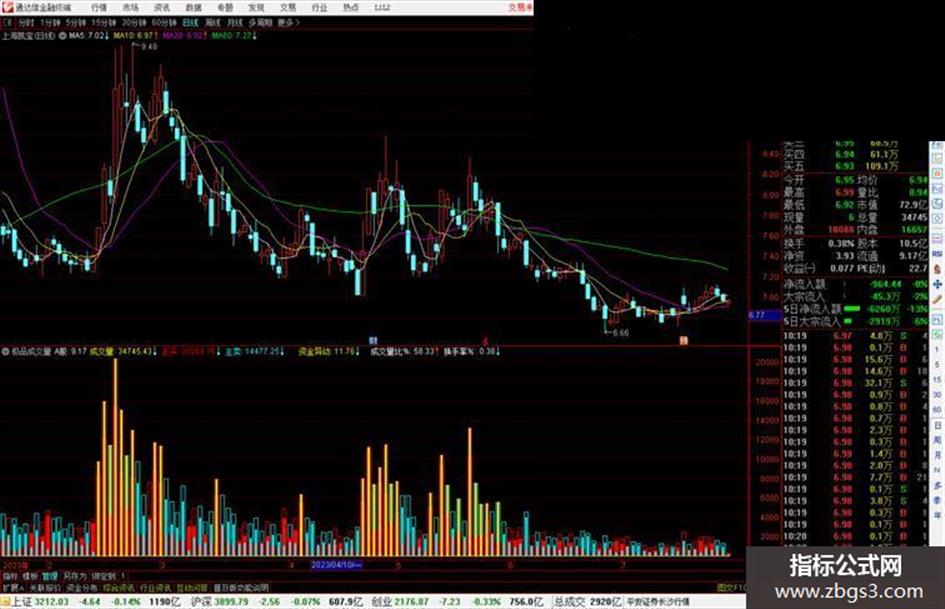Select the 日线 daily chart tab
The width and height of the screenshot is (945, 609).
tap(190, 23)
